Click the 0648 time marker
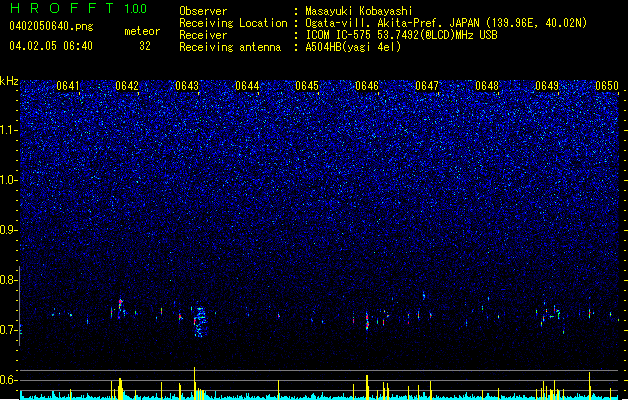The image size is (629, 400). [487, 86]
